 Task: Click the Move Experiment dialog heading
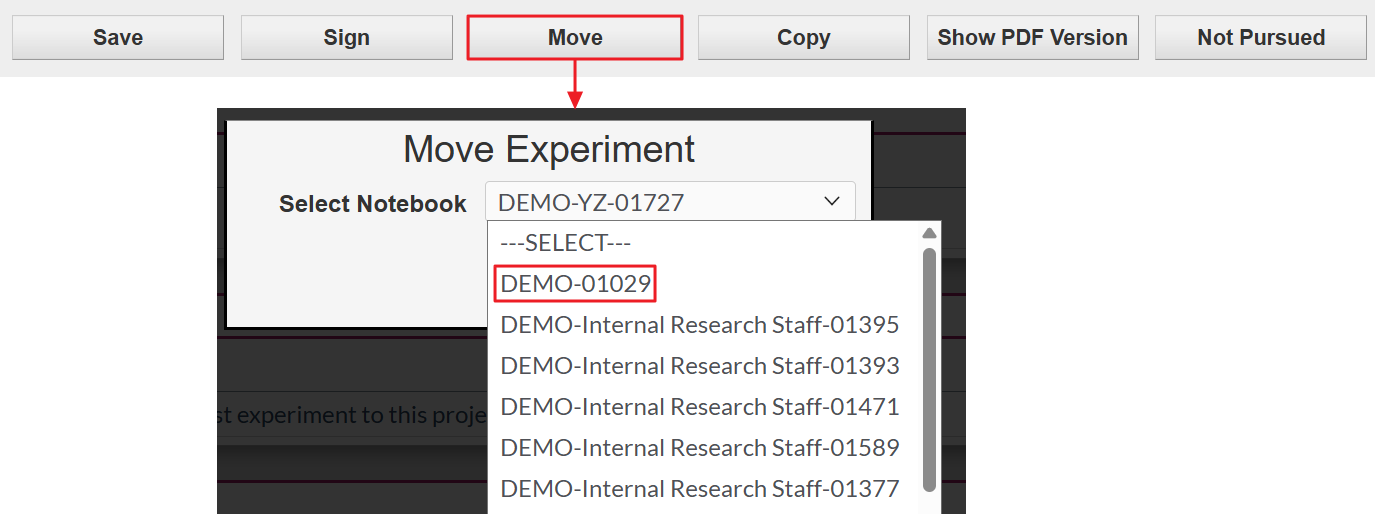549,149
